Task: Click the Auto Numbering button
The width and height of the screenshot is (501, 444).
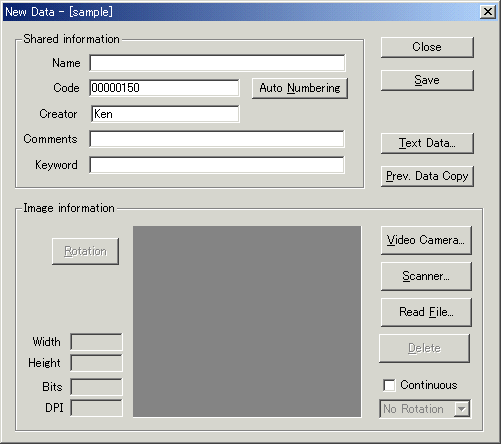Action: [x=300, y=88]
